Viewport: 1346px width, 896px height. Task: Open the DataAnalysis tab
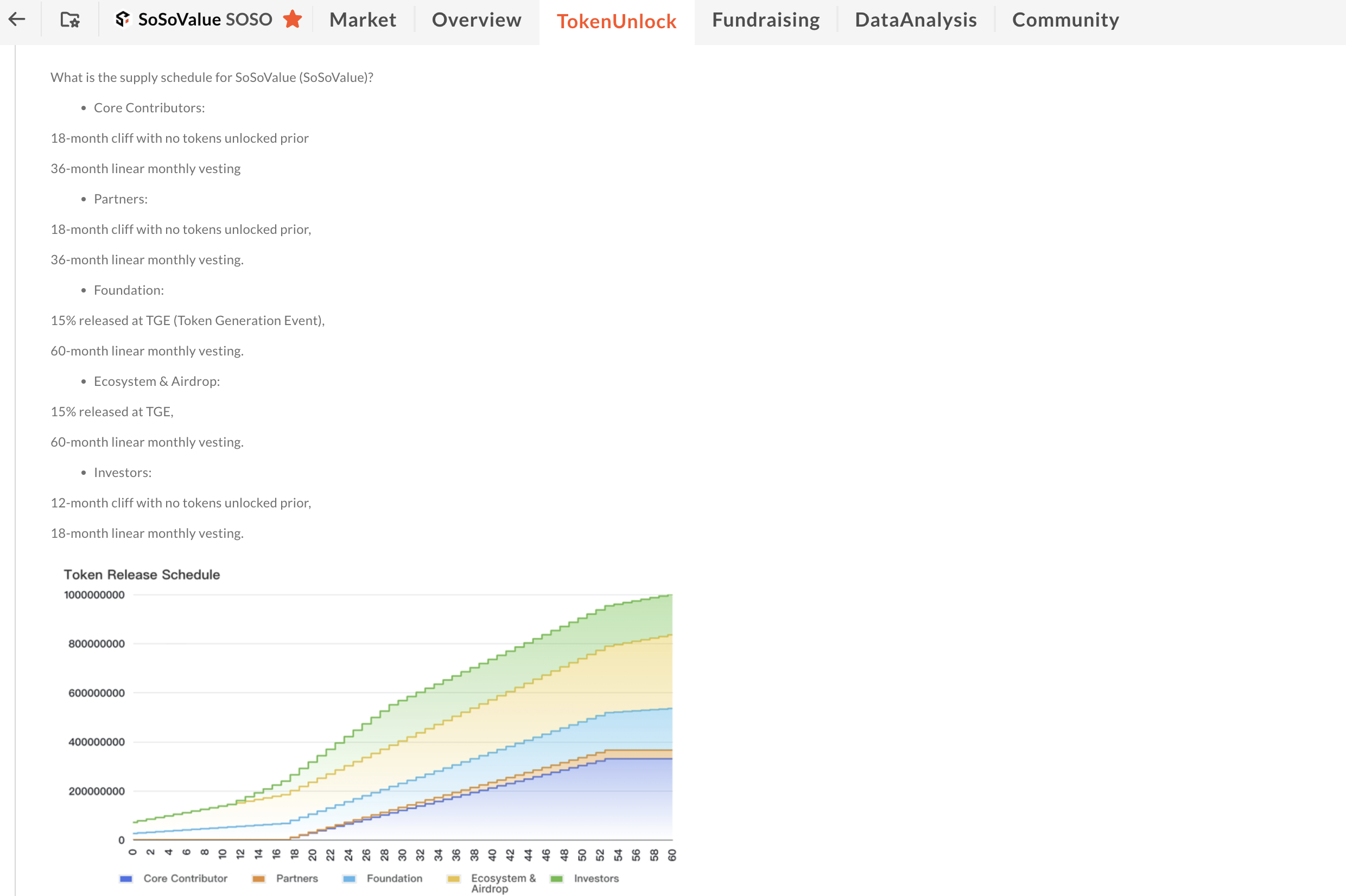tap(915, 19)
